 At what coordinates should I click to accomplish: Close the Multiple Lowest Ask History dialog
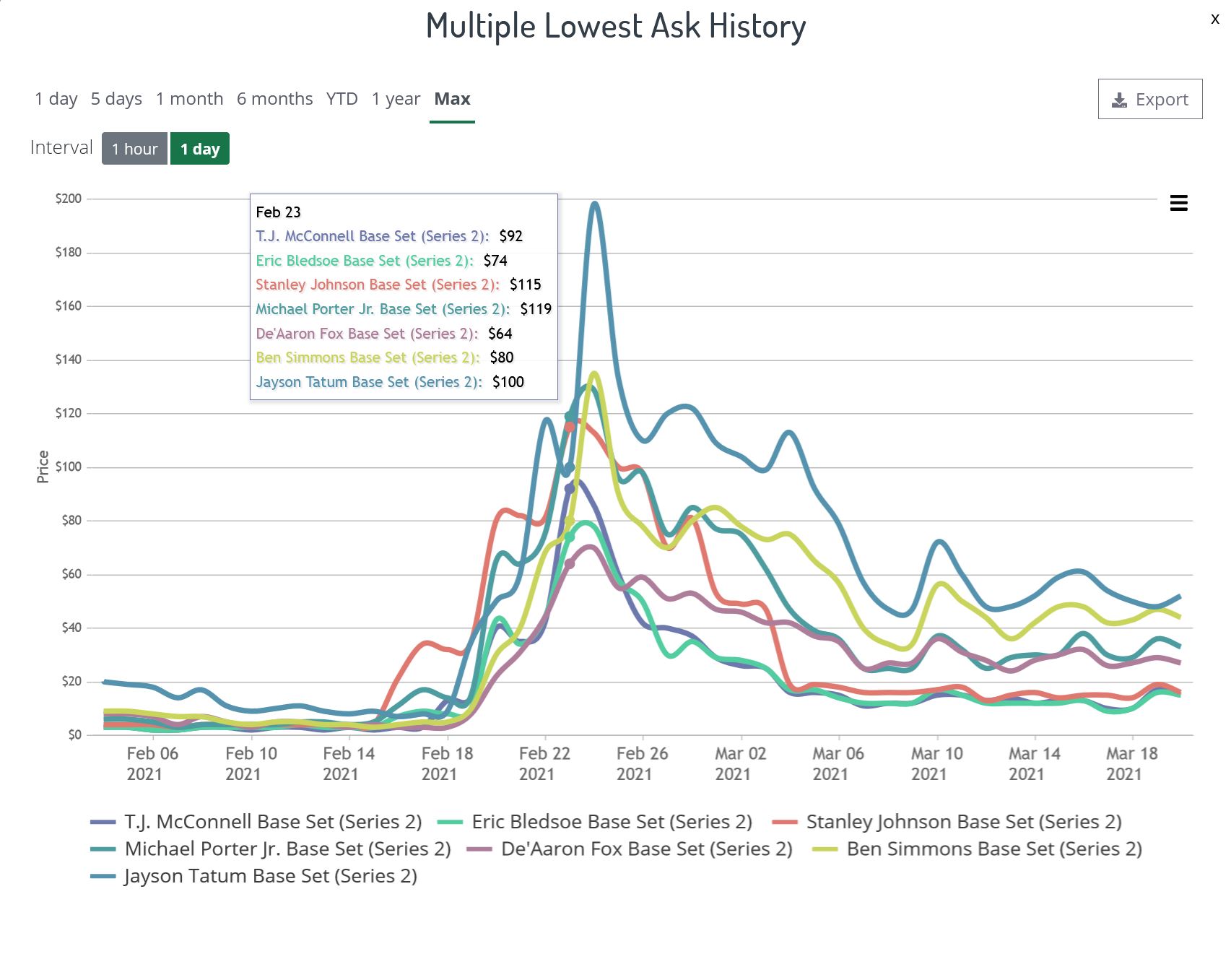click(x=1215, y=19)
